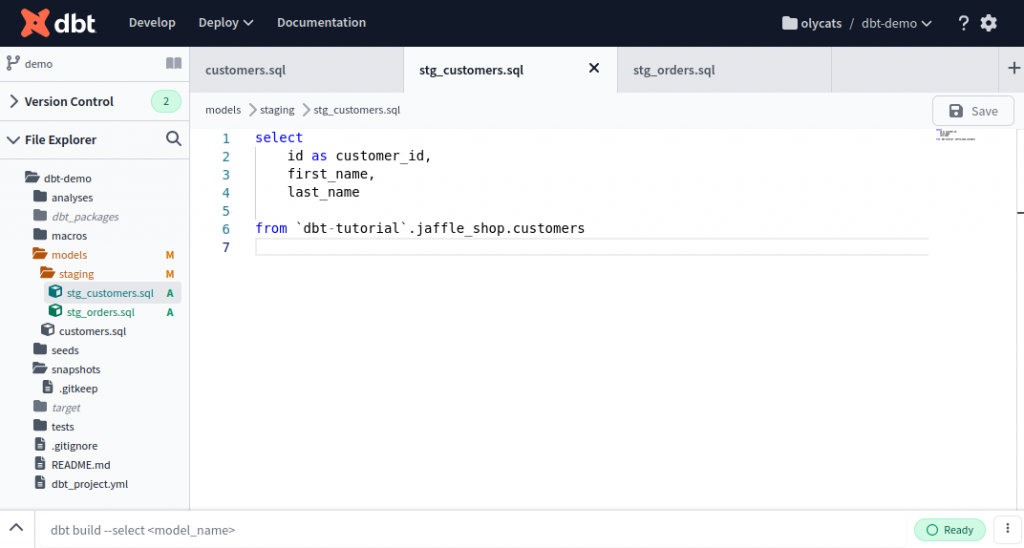Viewport: 1024px width, 548px height.
Task: Open the help question mark icon
Action: [x=963, y=24]
